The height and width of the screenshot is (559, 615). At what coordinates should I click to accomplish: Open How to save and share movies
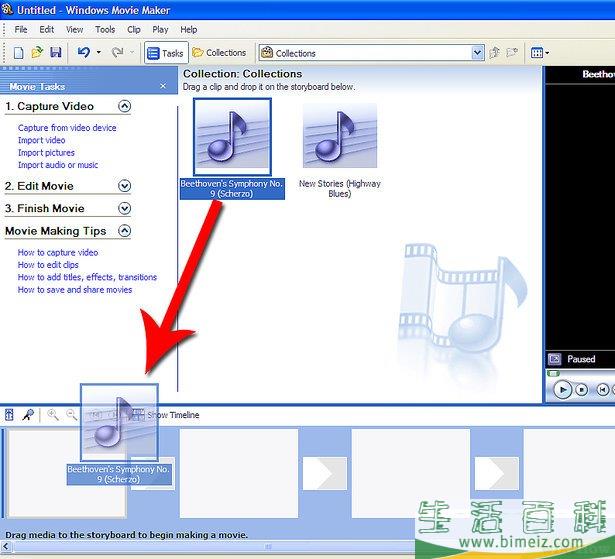click(75, 290)
